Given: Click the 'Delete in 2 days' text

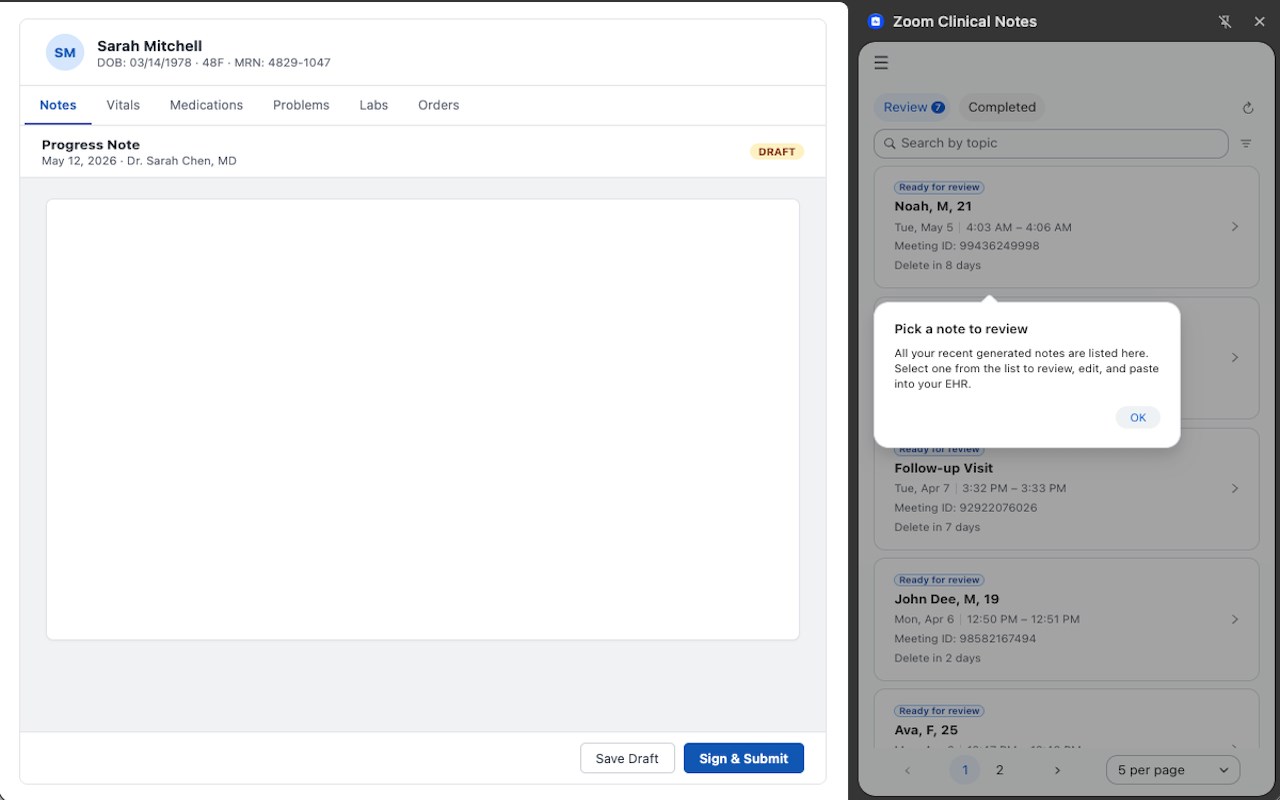Looking at the screenshot, I should click(x=937, y=659).
